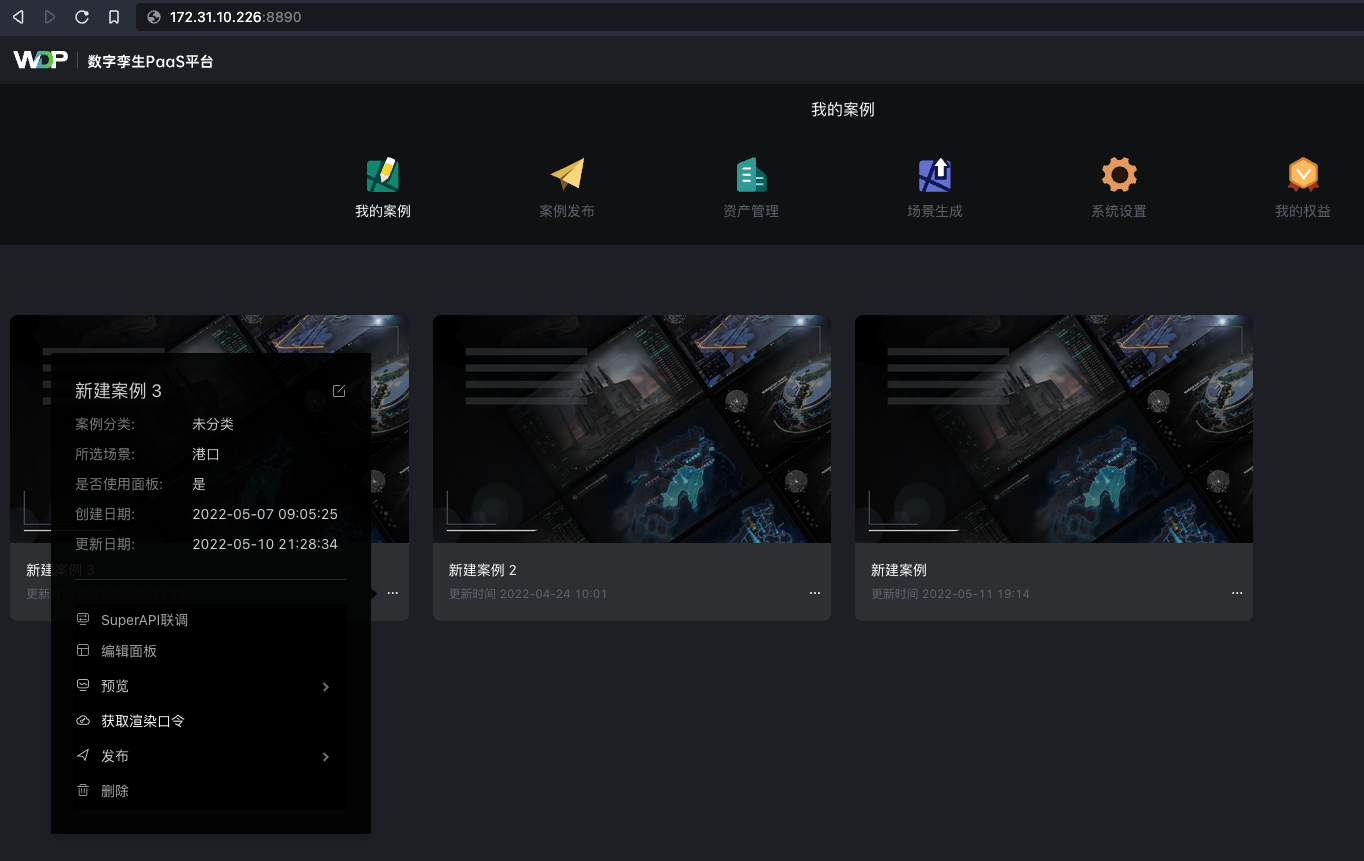1364x861 pixels.
Task: Reload the page with browser refresh button
Action: tap(82, 17)
